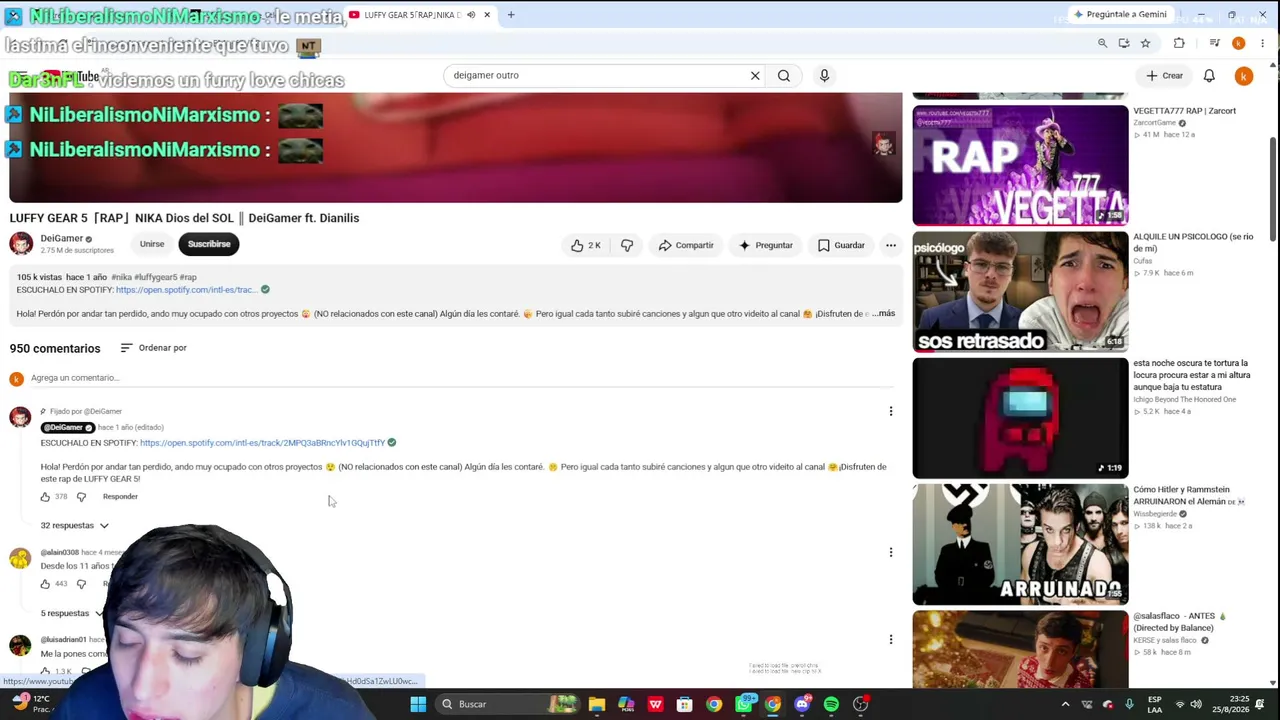Screen dimensions: 1280x720
Task: Click the Preguntar button under the video
Action: [x=766, y=245]
